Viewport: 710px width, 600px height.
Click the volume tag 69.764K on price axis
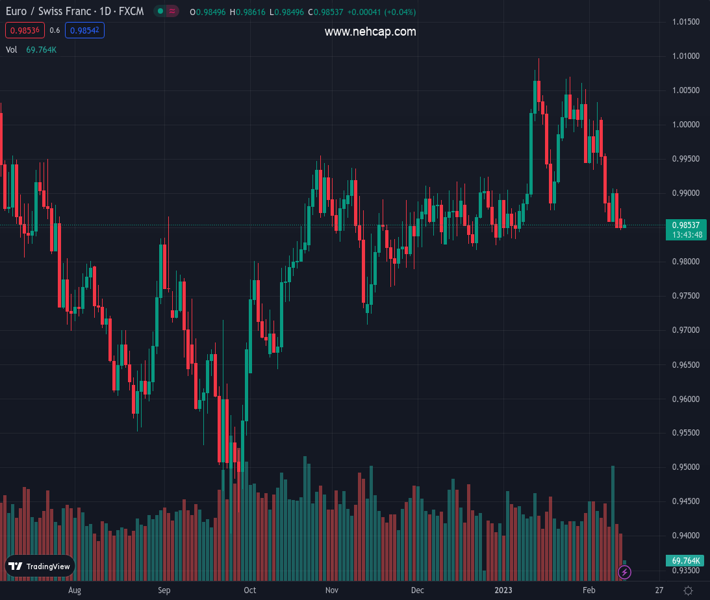pos(687,561)
